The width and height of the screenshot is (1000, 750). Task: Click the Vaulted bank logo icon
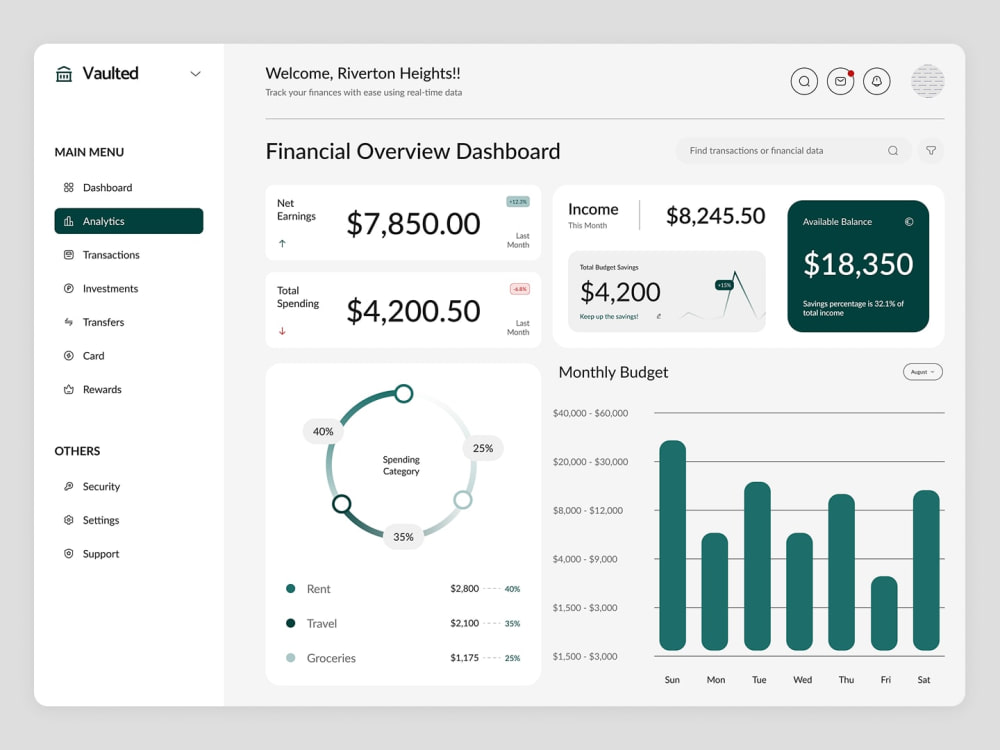64,74
